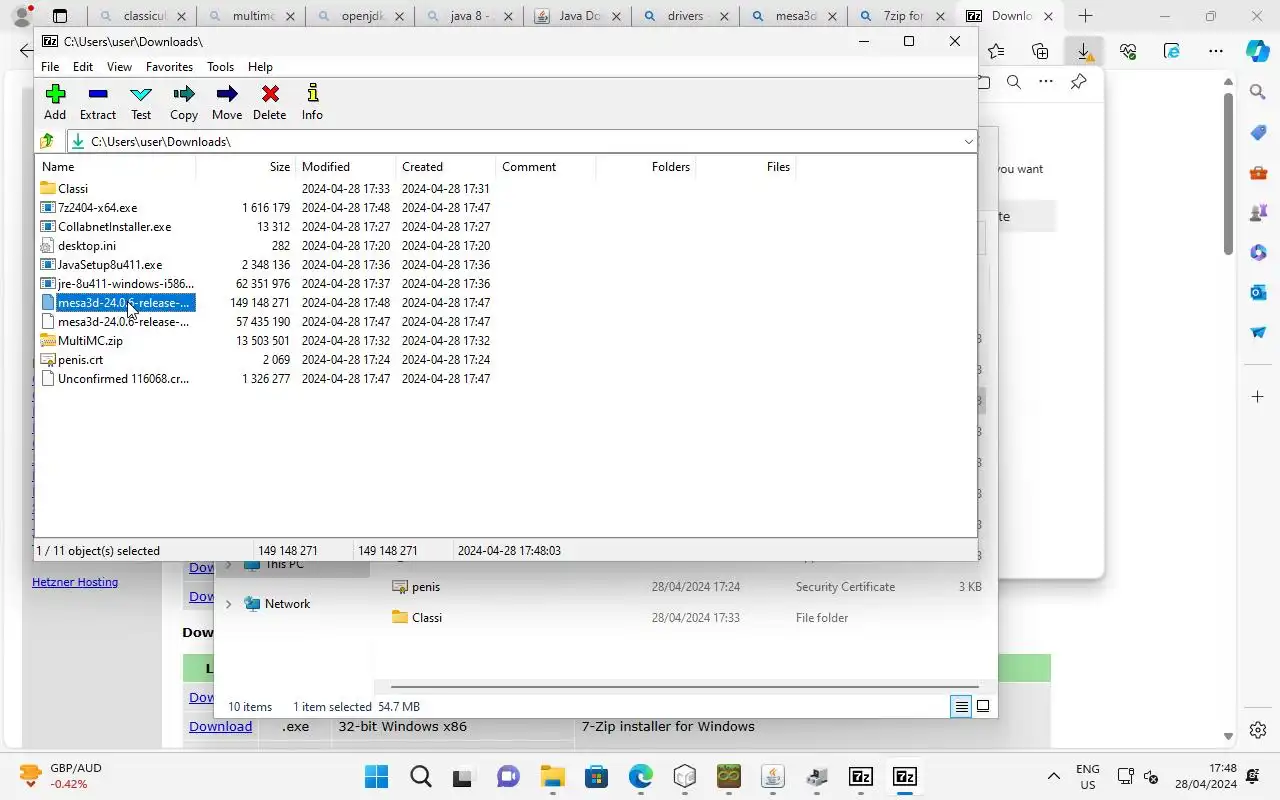Open Edge favorites star-list icon

[996, 51]
